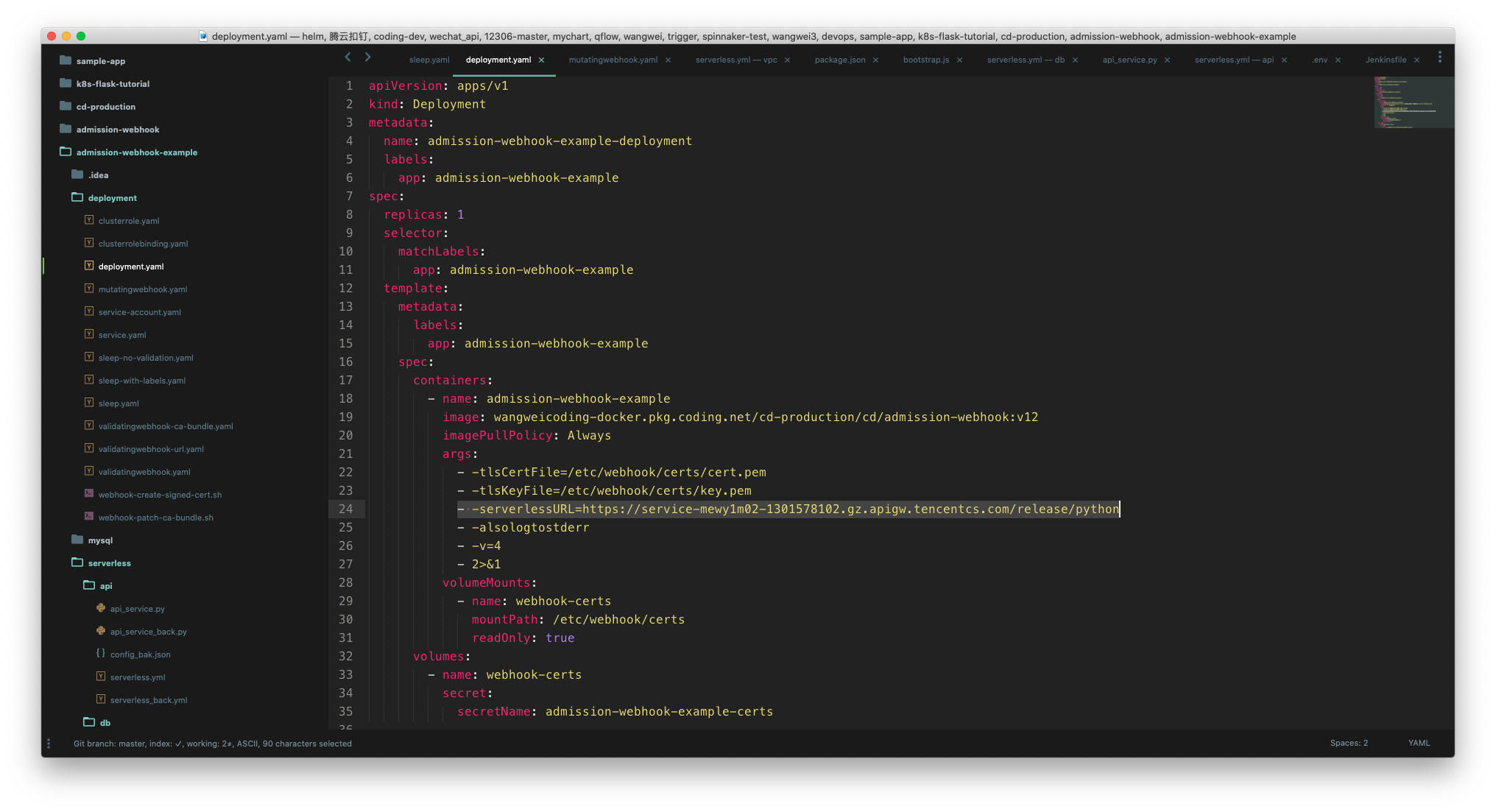
Task: Close the mutatingwebhook.yaml tab
Action: click(x=668, y=60)
